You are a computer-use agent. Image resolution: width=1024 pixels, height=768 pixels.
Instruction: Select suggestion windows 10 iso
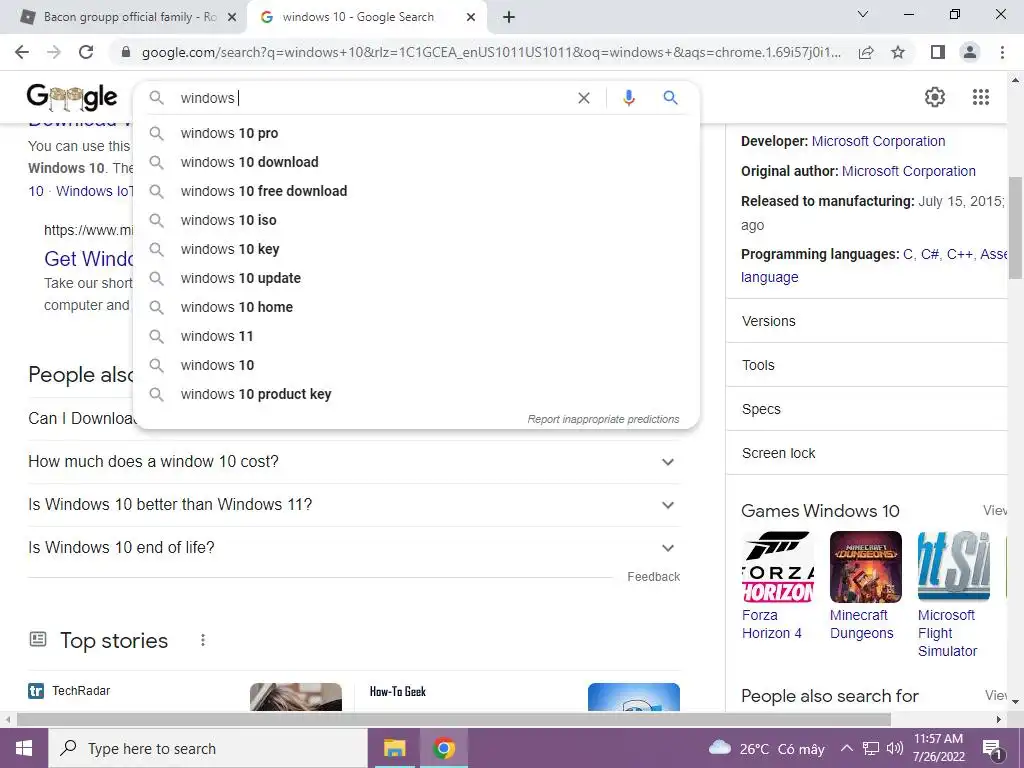(417, 220)
